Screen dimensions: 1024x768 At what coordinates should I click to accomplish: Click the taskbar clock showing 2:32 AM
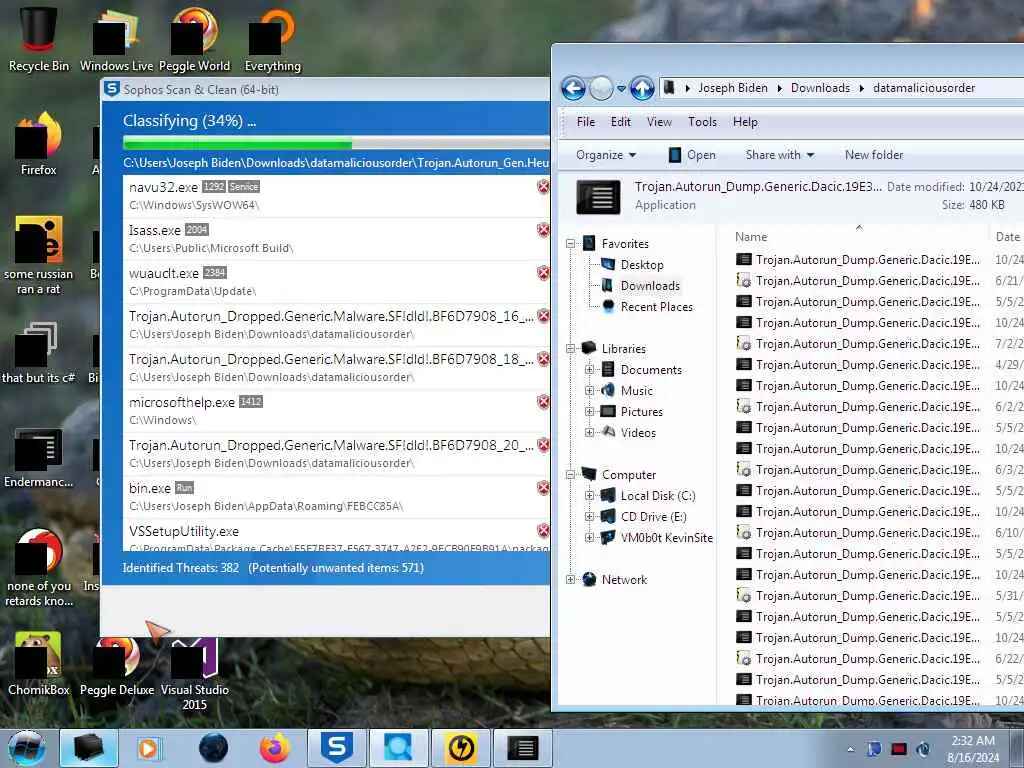click(973, 749)
